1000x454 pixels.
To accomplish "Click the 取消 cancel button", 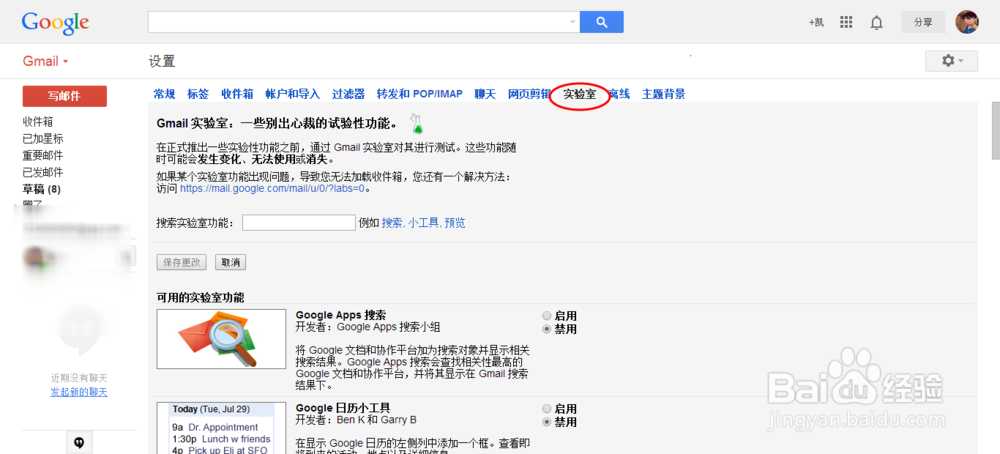I will coord(230,262).
